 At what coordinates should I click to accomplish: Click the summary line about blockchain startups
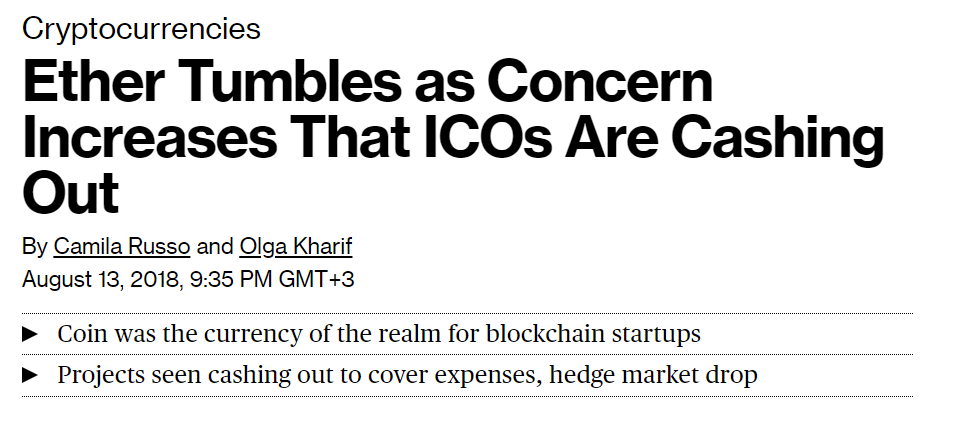379,334
